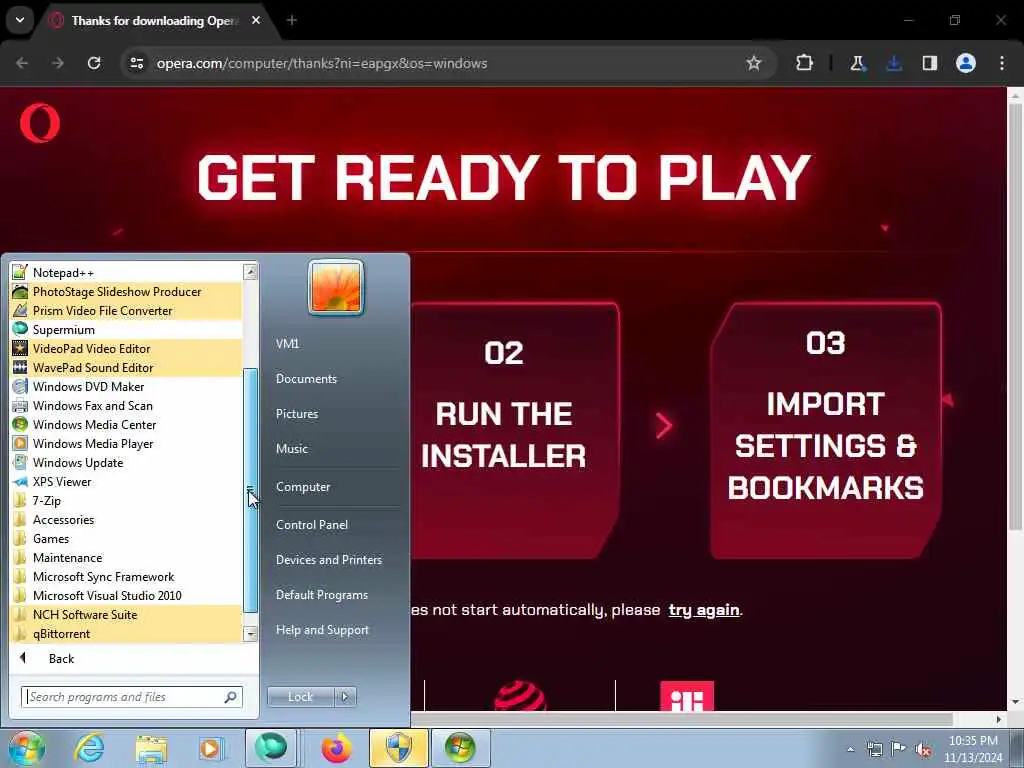The height and width of the screenshot is (768, 1024).
Task: Open browser three-dot menu
Action: tap(1002, 63)
